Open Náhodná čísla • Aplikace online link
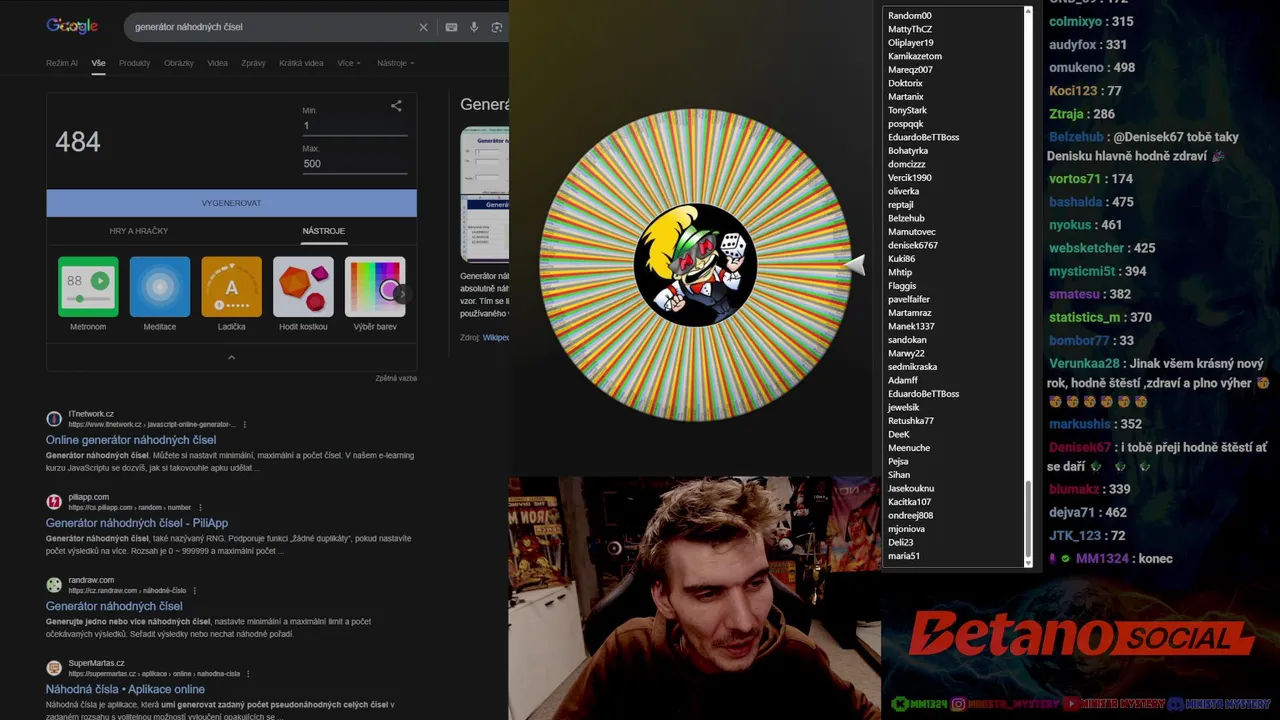The width and height of the screenshot is (1280, 720). (x=125, y=689)
